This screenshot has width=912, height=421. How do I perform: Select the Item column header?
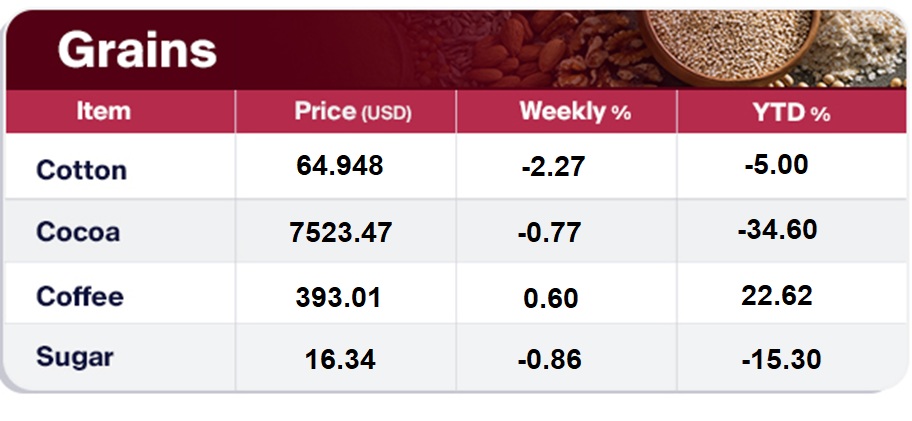click(103, 111)
